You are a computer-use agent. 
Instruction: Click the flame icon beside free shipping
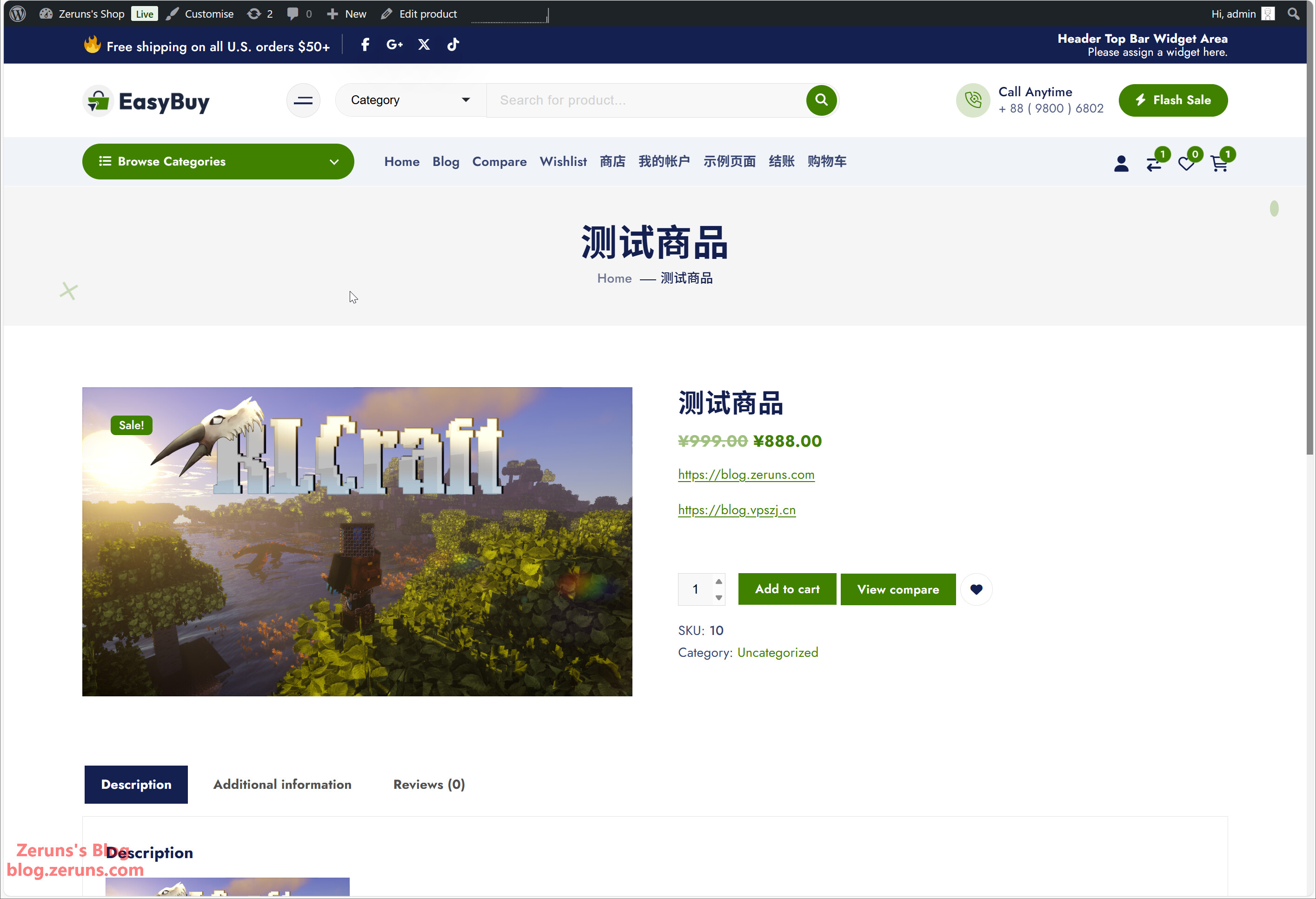pyautogui.click(x=92, y=44)
